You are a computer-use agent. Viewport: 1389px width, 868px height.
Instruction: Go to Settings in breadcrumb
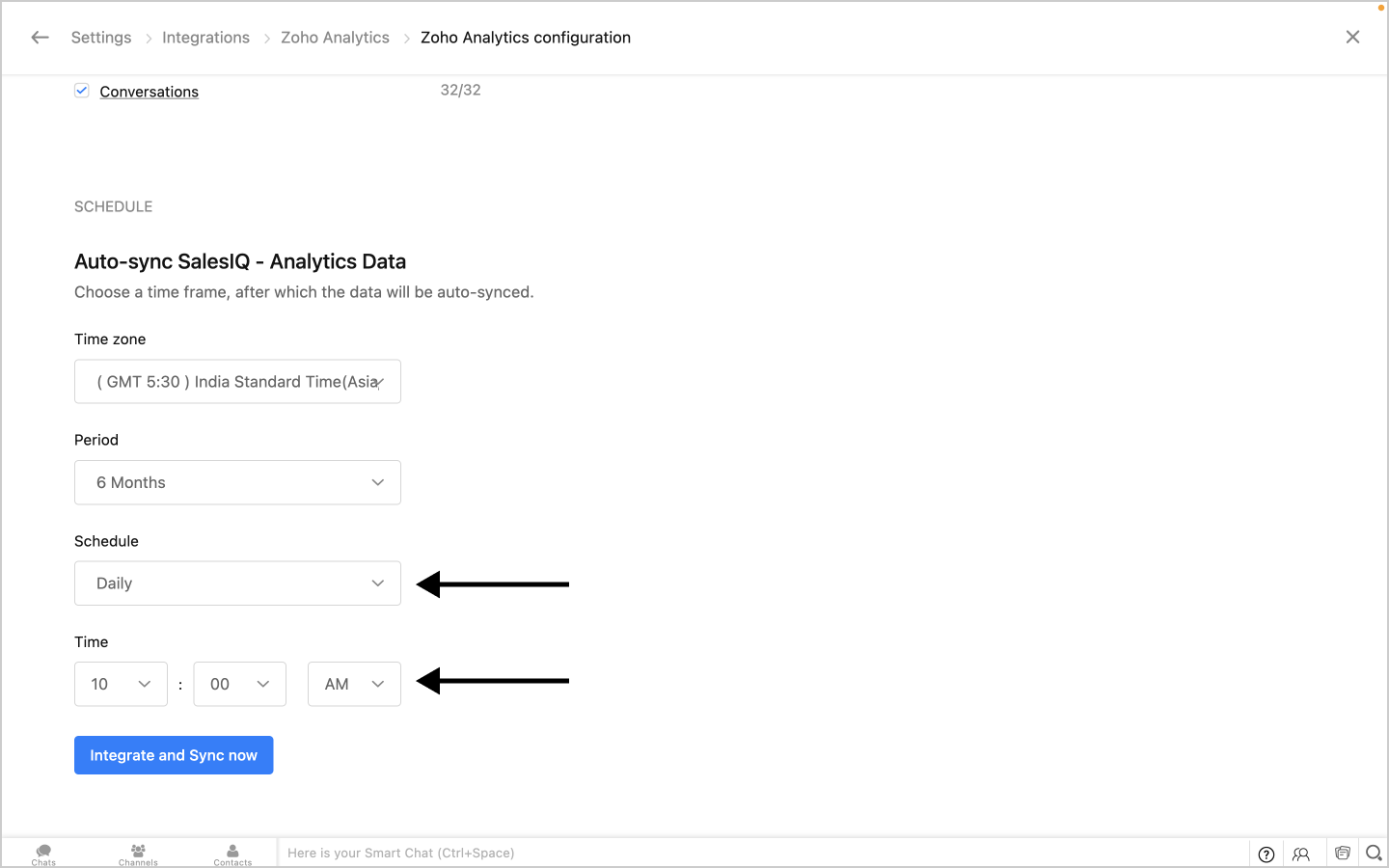pos(101,38)
